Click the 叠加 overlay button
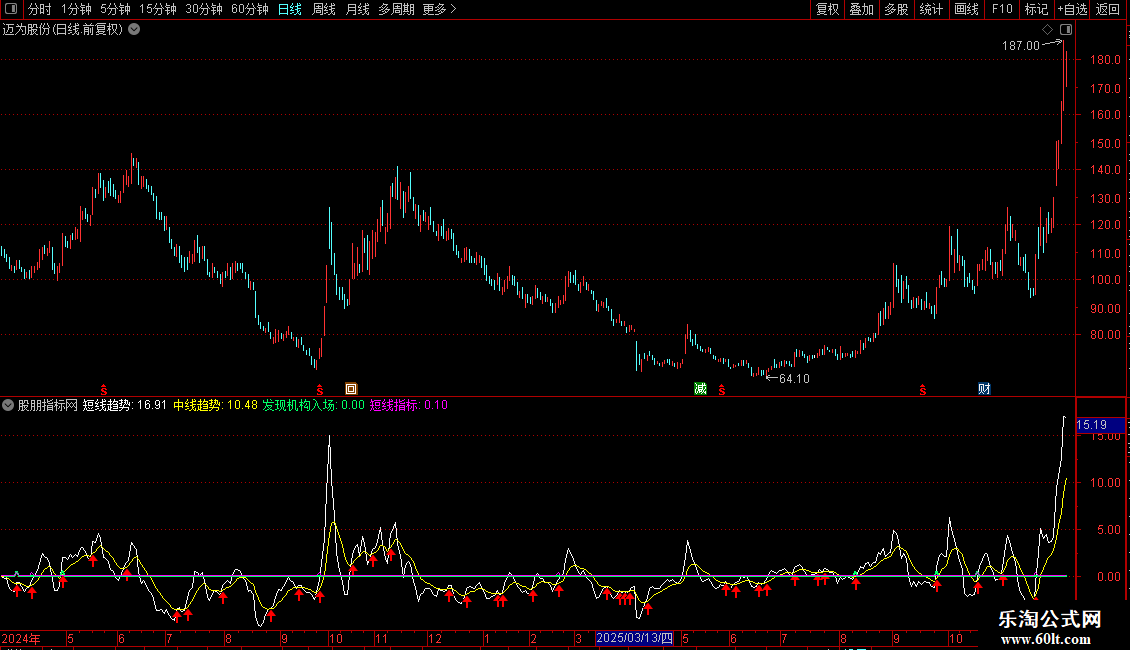This screenshot has width=1130, height=650. [862, 9]
